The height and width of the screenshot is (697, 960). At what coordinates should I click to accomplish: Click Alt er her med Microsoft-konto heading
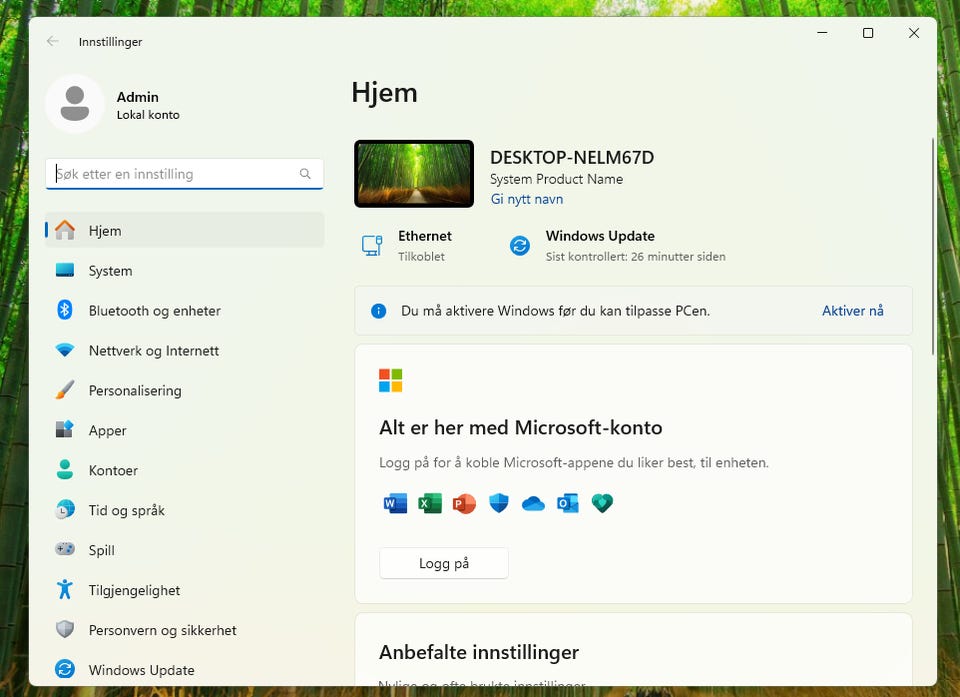click(x=520, y=427)
